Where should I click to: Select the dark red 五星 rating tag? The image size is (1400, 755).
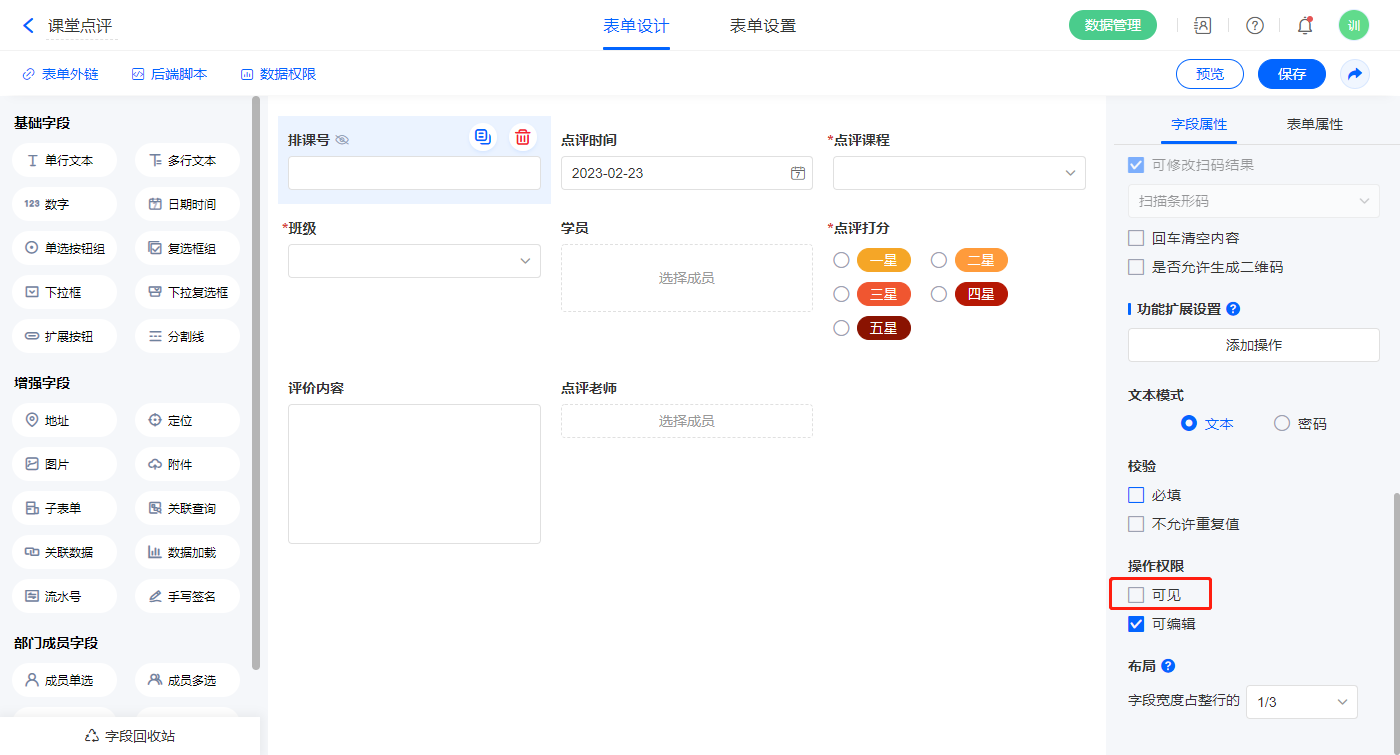[x=883, y=328]
